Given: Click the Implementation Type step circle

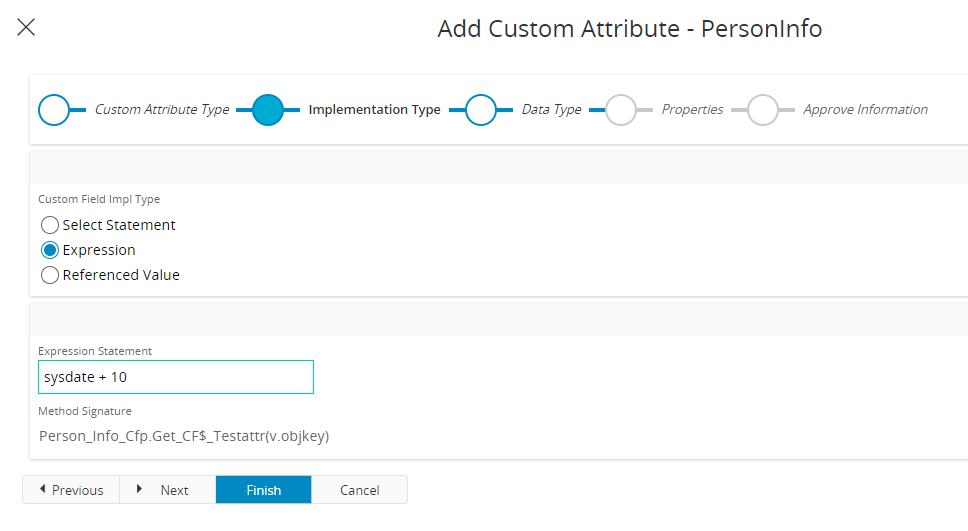Looking at the screenshot, I should (x=268, y=109).
